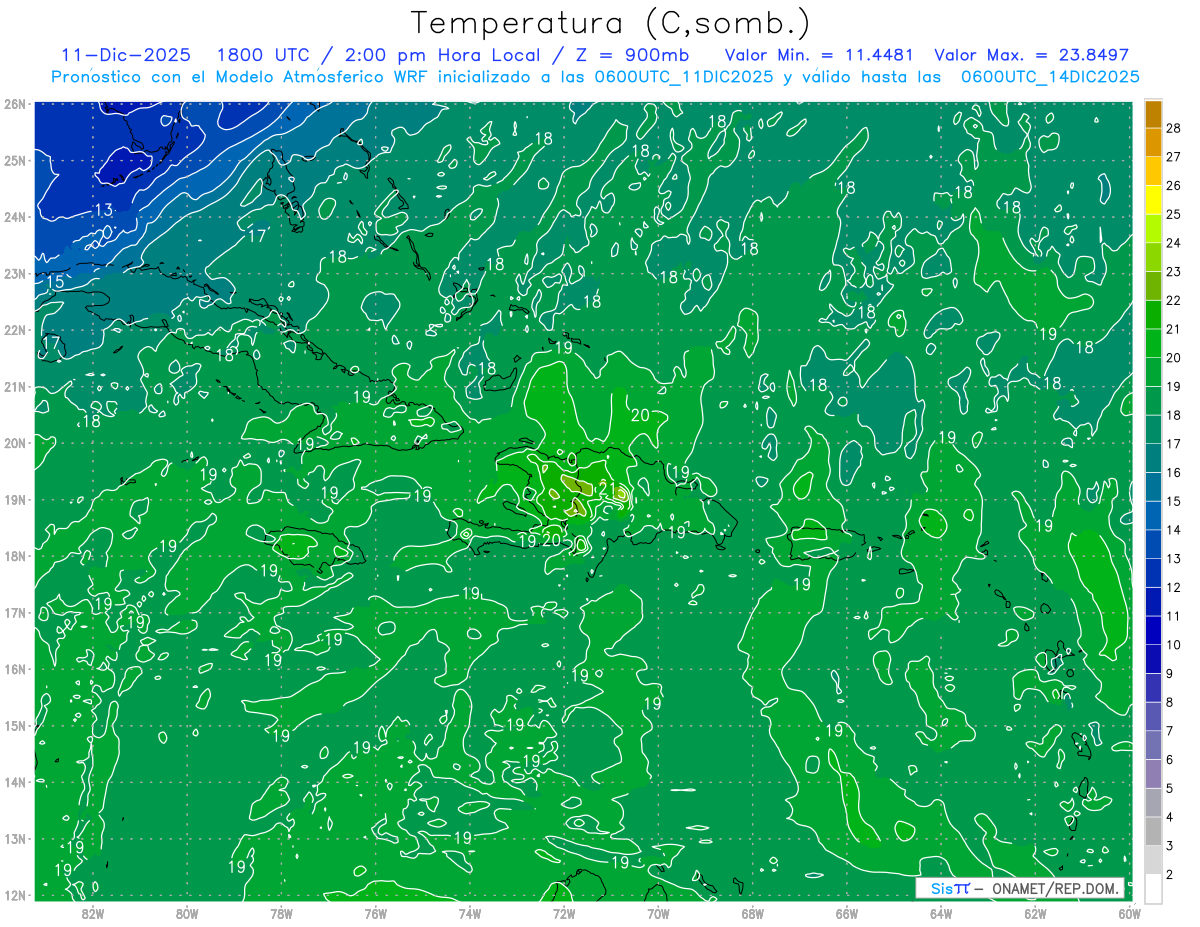Click the 15N latitude axis label
Screen dimensions: 1200x927
pyautogui.click(x=14, y=726)
